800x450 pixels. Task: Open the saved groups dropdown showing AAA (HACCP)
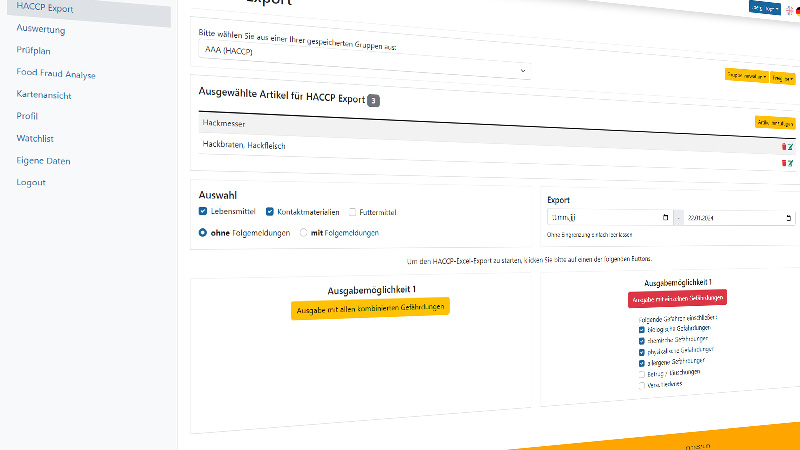click(x=364, y=60)
